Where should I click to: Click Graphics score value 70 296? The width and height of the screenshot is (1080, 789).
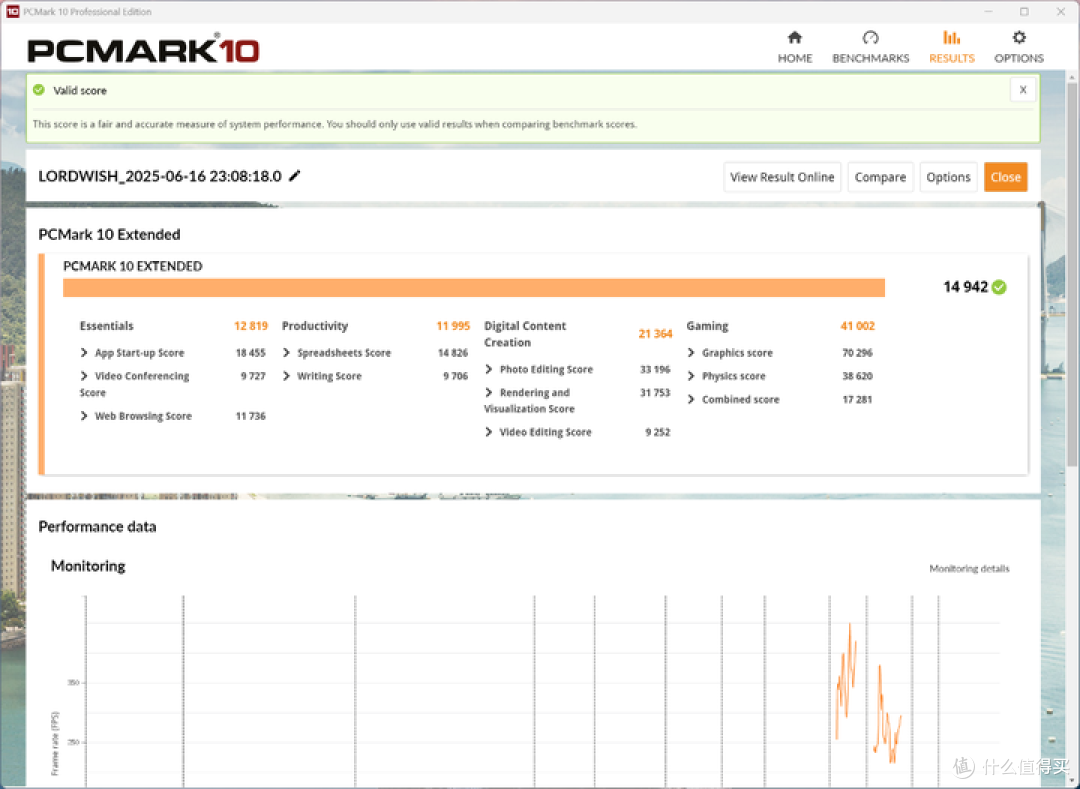click(858, 353)
